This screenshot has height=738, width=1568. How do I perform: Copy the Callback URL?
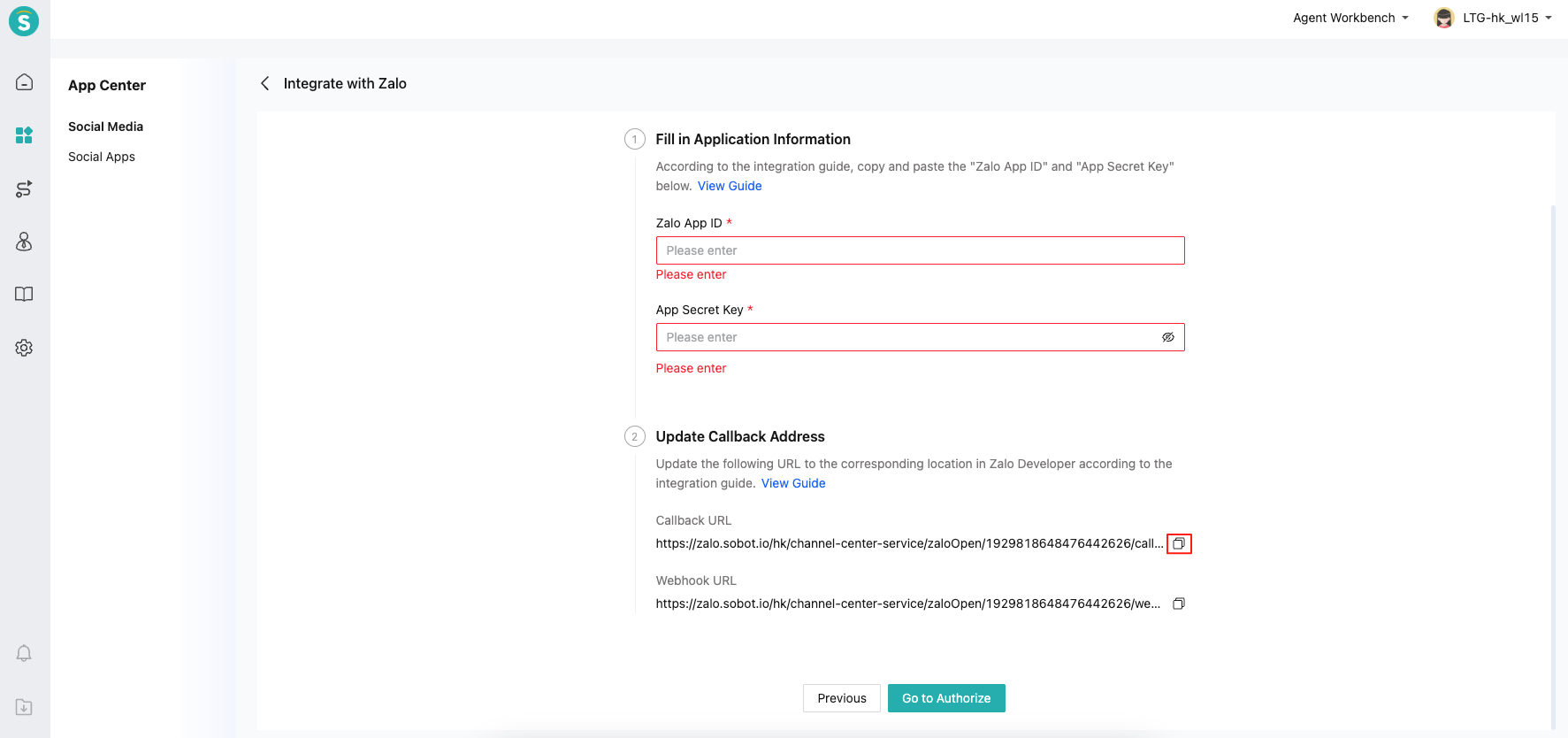(x=1179, y=543)
